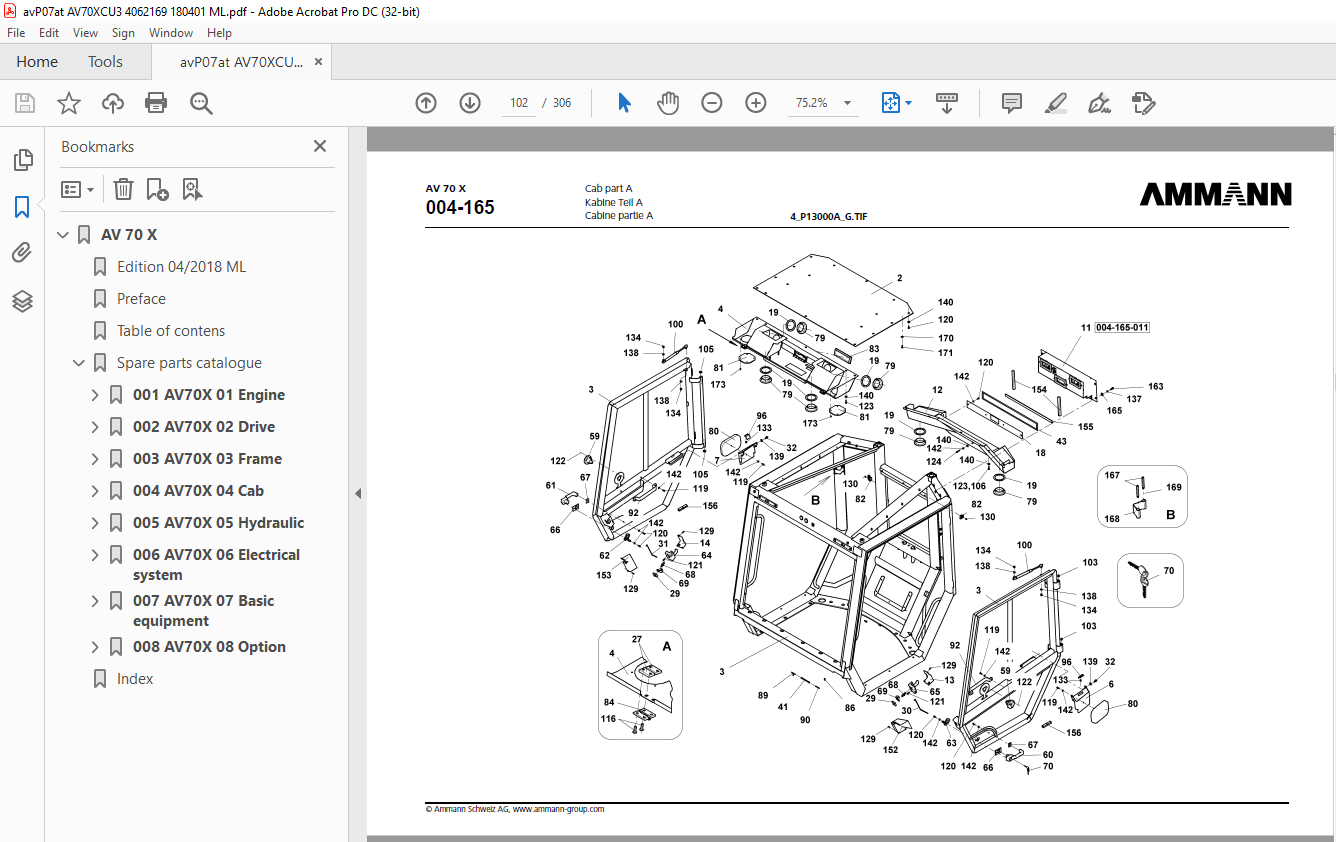1336x842 pixels.
Task: Close the avP07at AV70XCU document tab
Action: coord(318,62)
